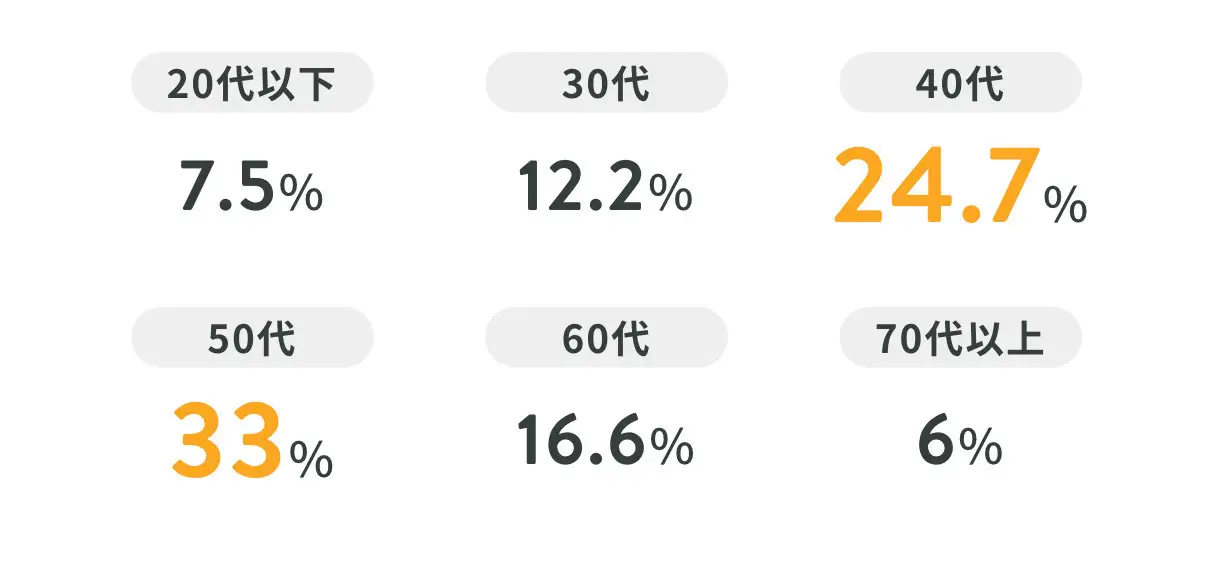Click the percent sign beside 24.7
1214x580 pixels.
pyautogui.click(x=1065, y=205)
